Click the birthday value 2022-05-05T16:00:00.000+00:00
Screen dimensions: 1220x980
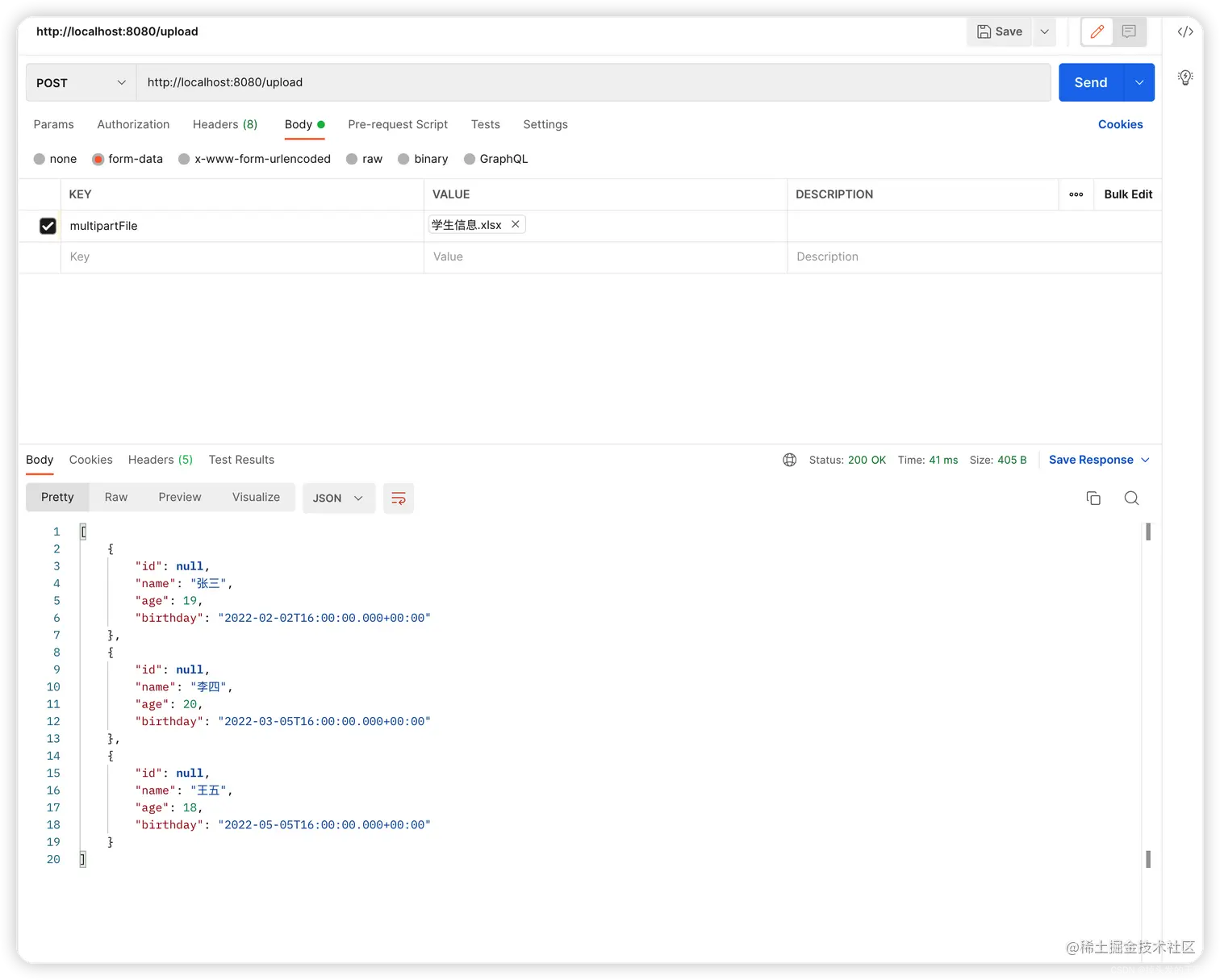pyautogui.click(x=324, y=824)
